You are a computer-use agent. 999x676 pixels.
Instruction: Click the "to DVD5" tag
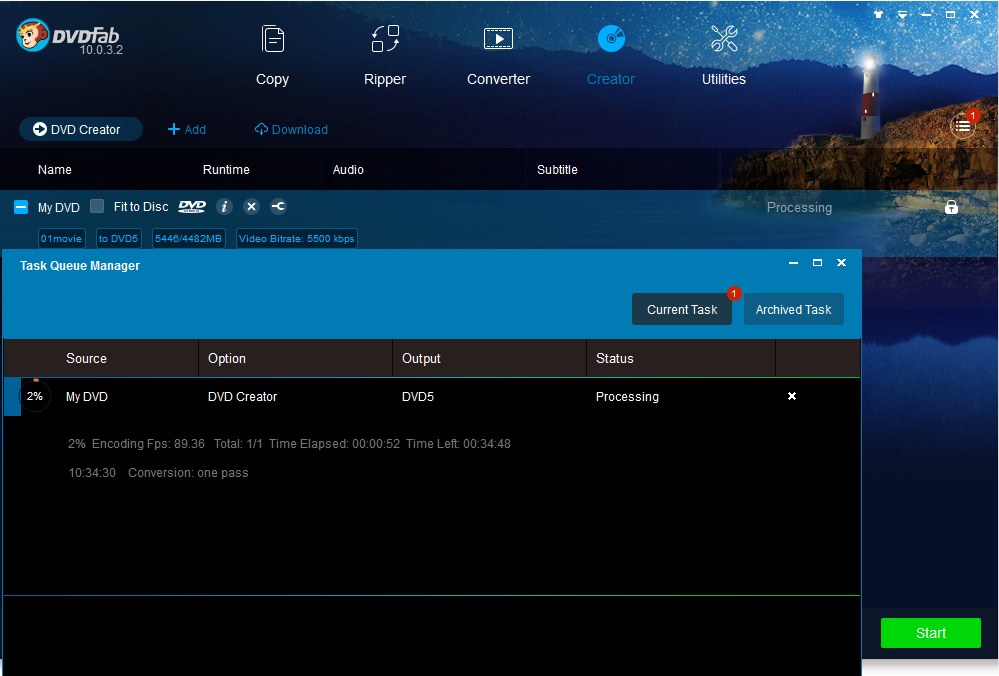click(119, 239)
